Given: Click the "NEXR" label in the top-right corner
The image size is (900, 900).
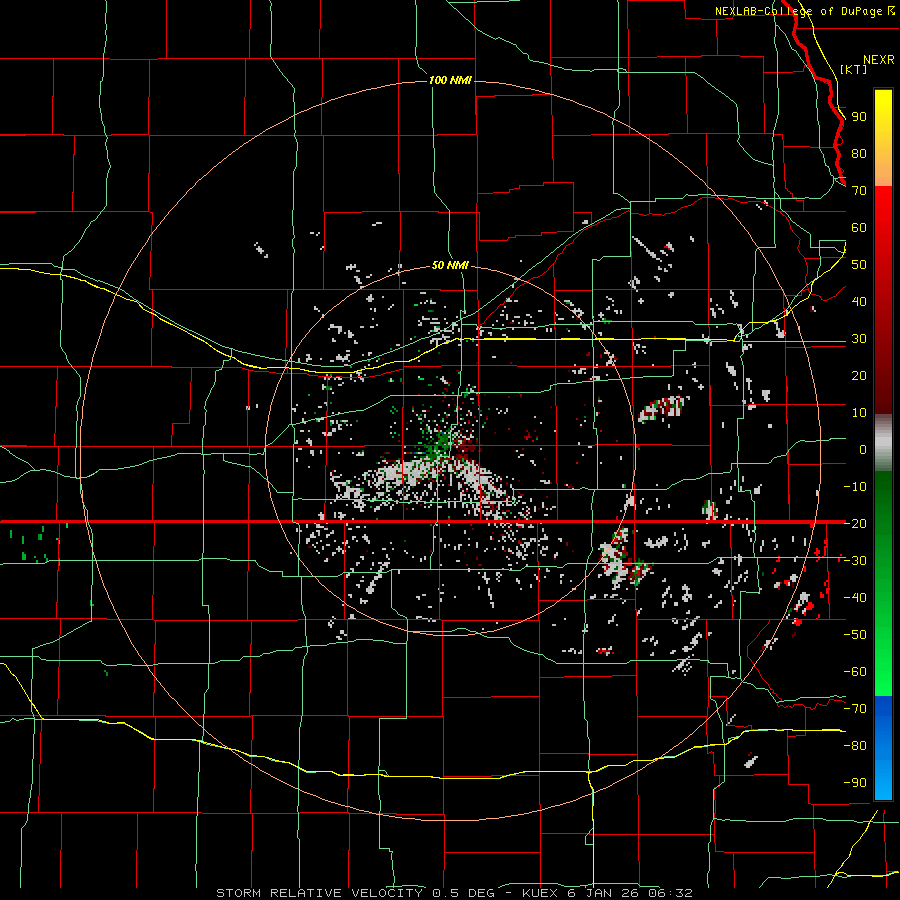Looking at the screenshot, I should tap(879, 60).
